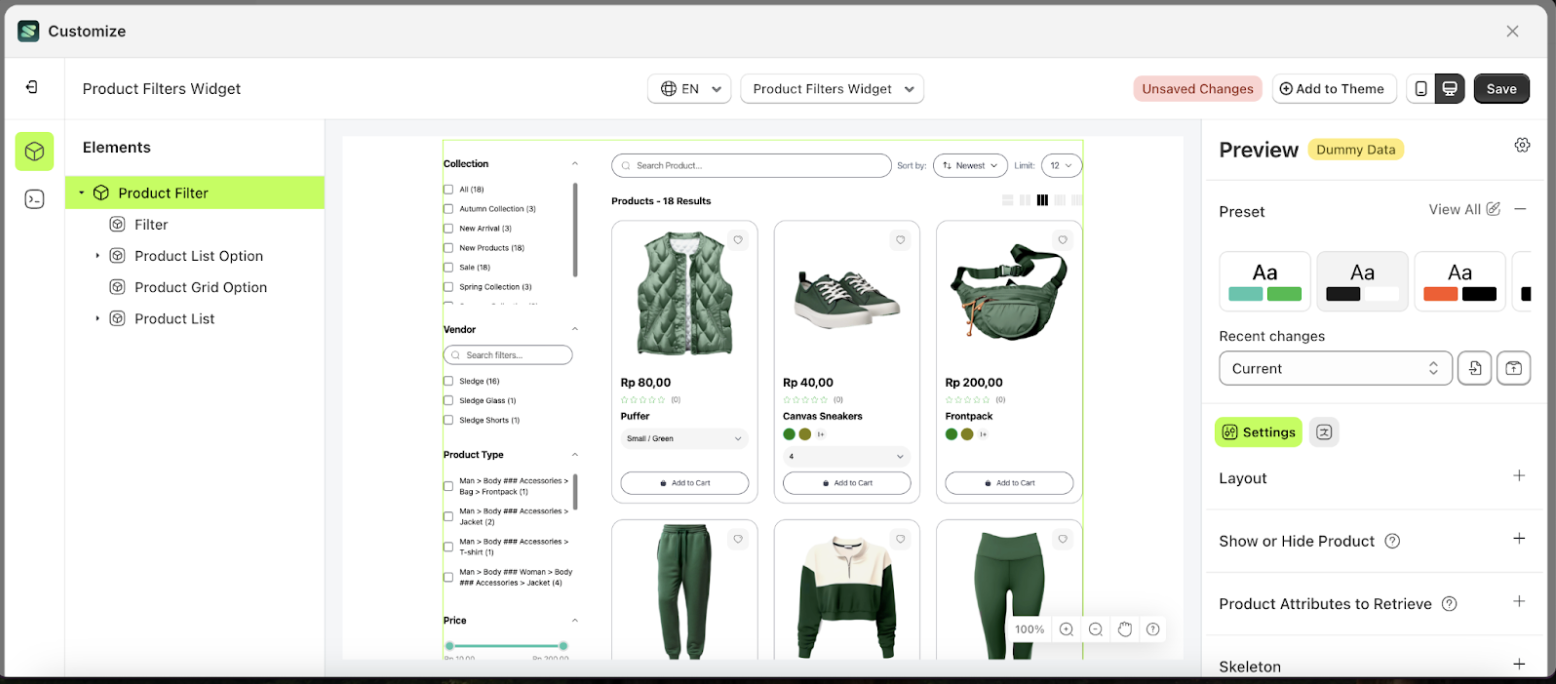Switch to the Settings tab

[1258, 432]
